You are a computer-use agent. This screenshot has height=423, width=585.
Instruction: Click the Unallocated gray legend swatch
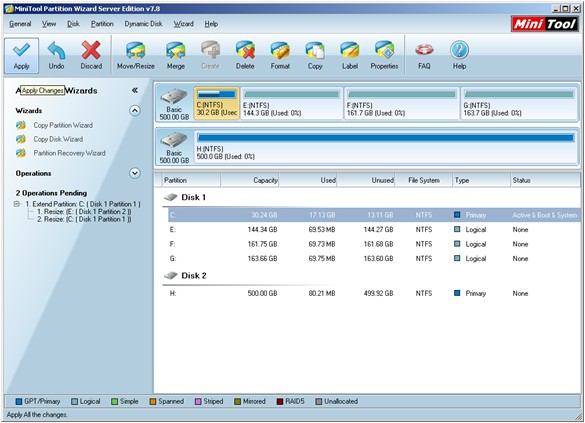pos(318,401)
